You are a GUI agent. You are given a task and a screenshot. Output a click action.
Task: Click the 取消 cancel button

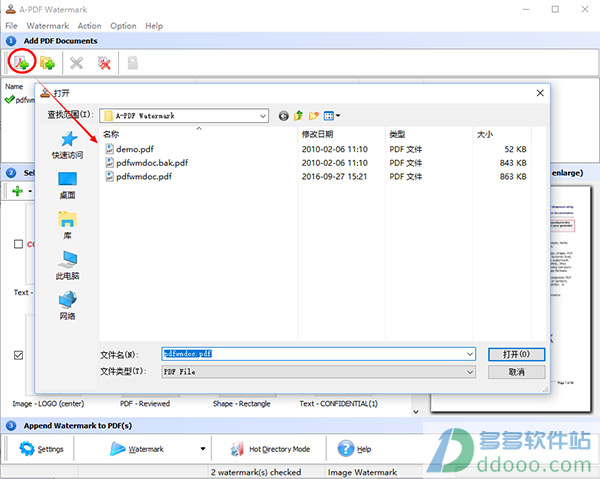(517, 372)
